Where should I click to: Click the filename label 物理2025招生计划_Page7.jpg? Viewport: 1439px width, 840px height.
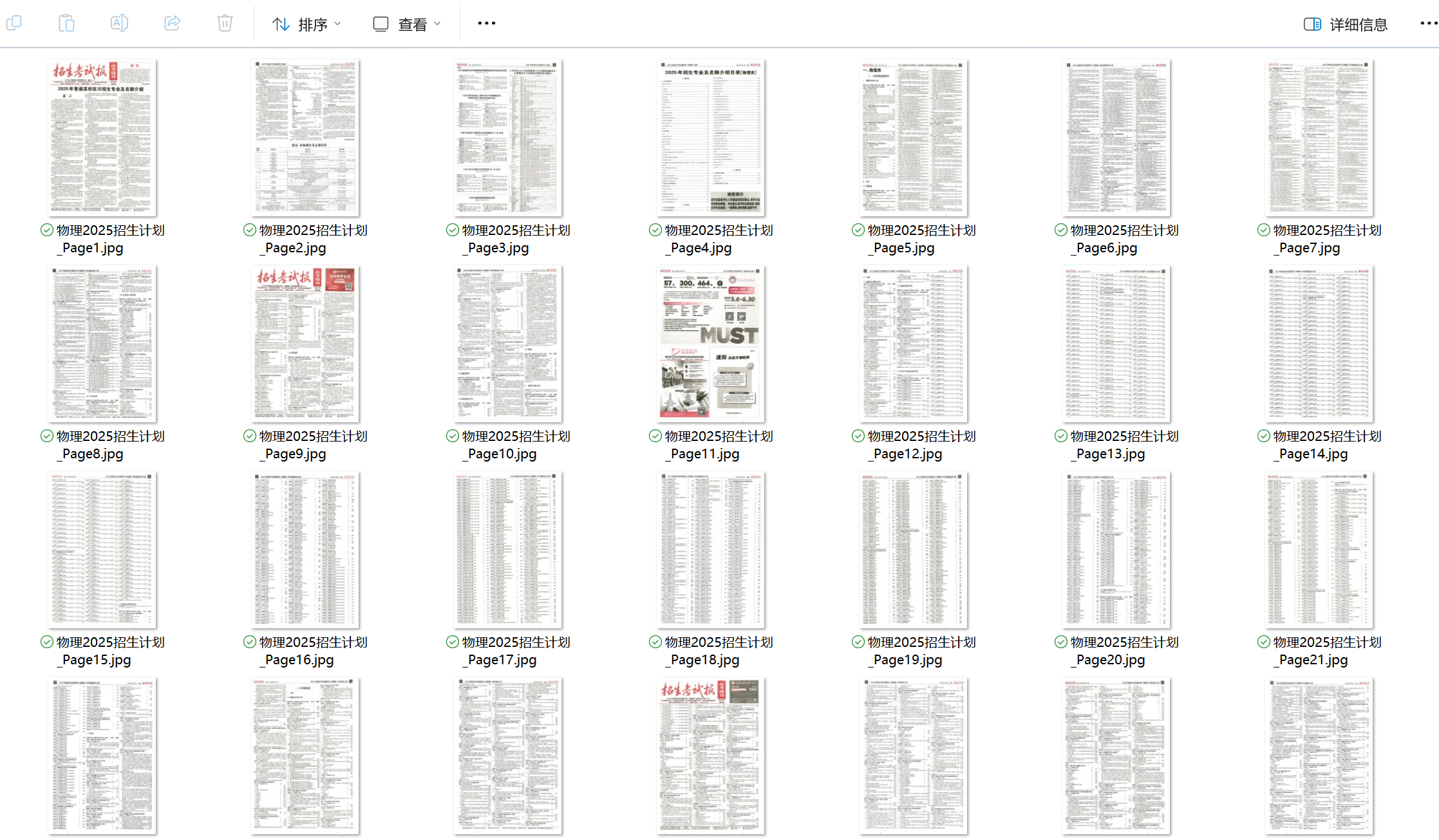1320,239
